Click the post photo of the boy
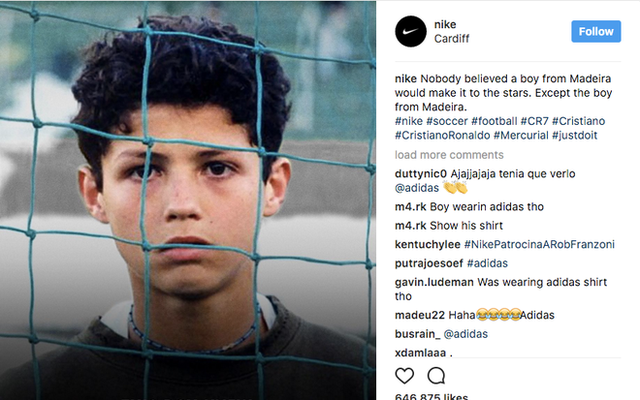The width and height of the screenshot is (640, 400). click(x=188, y=200)
